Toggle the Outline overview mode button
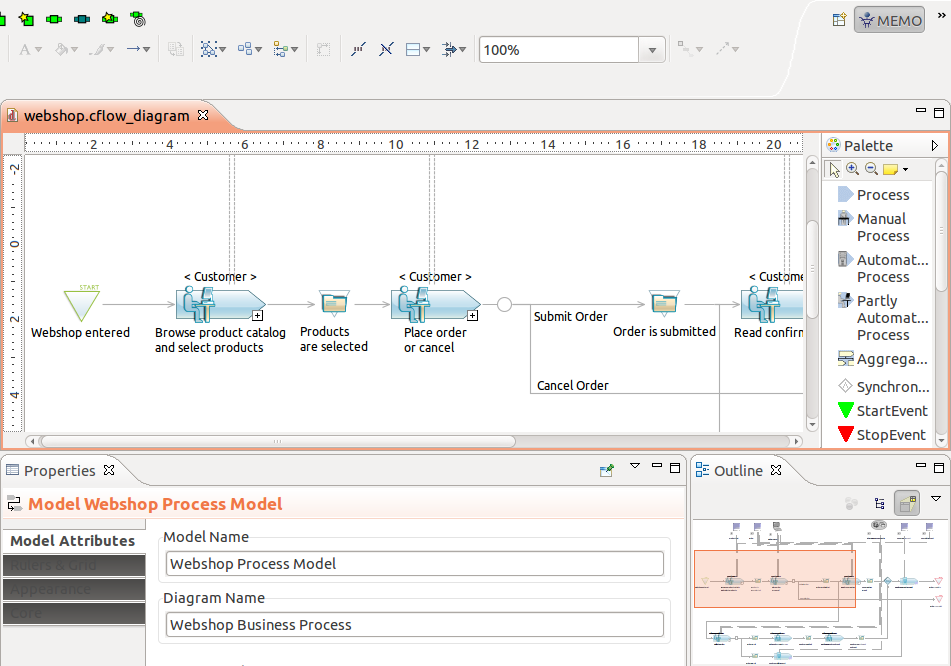The width and height of the screenshot is (951, 666). (907, 503)
